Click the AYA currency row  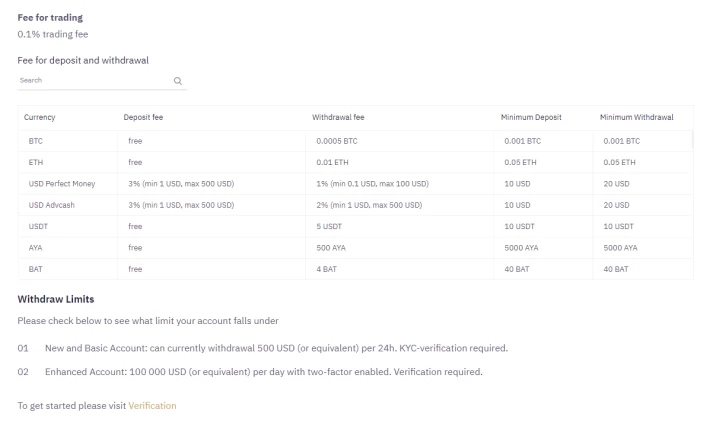(x=355, y=248)
